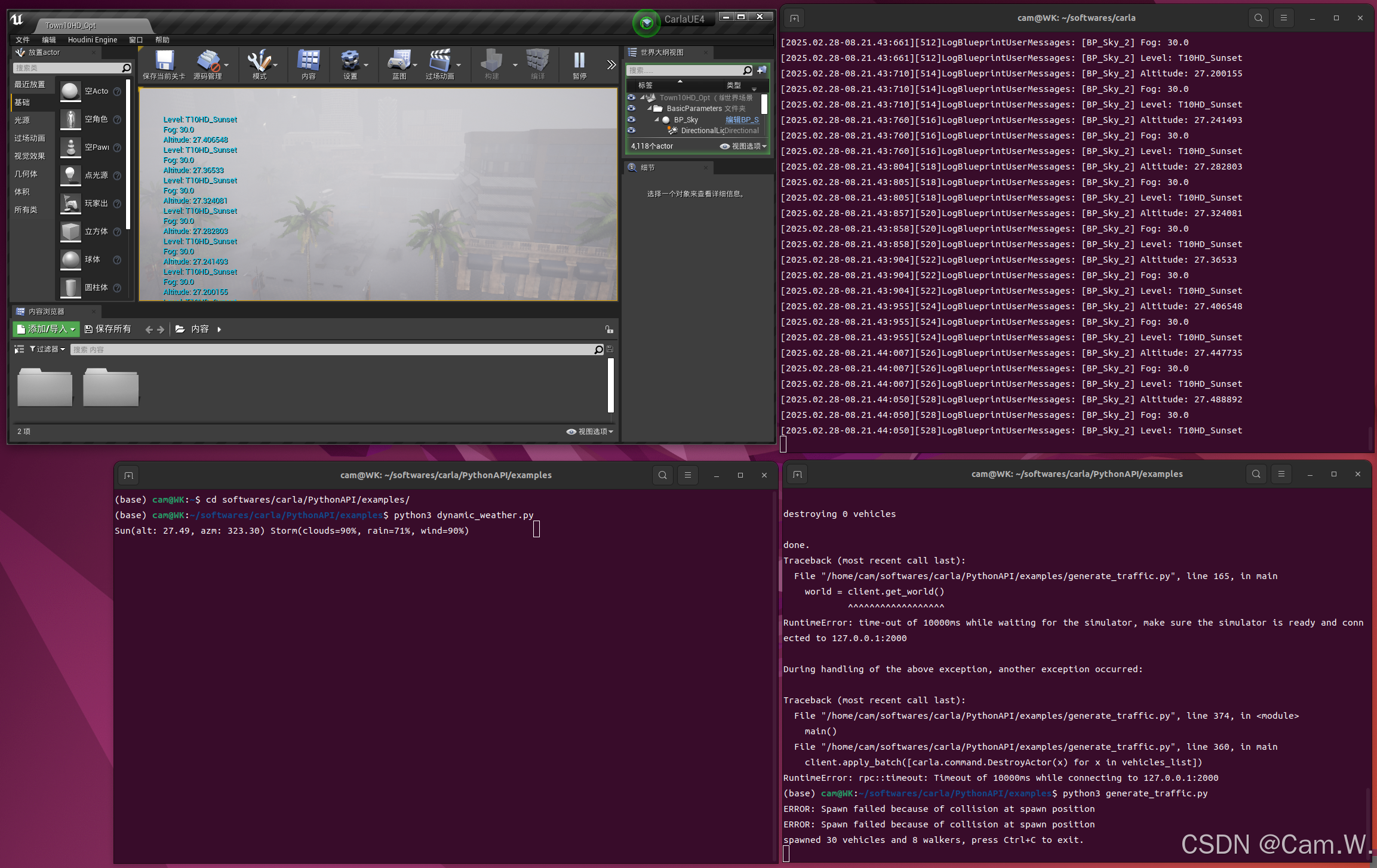This screenshot has height=868, width=1377.
Task: Open the Content (内容) browser toolbar icon
Action: click(x=308, y=64)
